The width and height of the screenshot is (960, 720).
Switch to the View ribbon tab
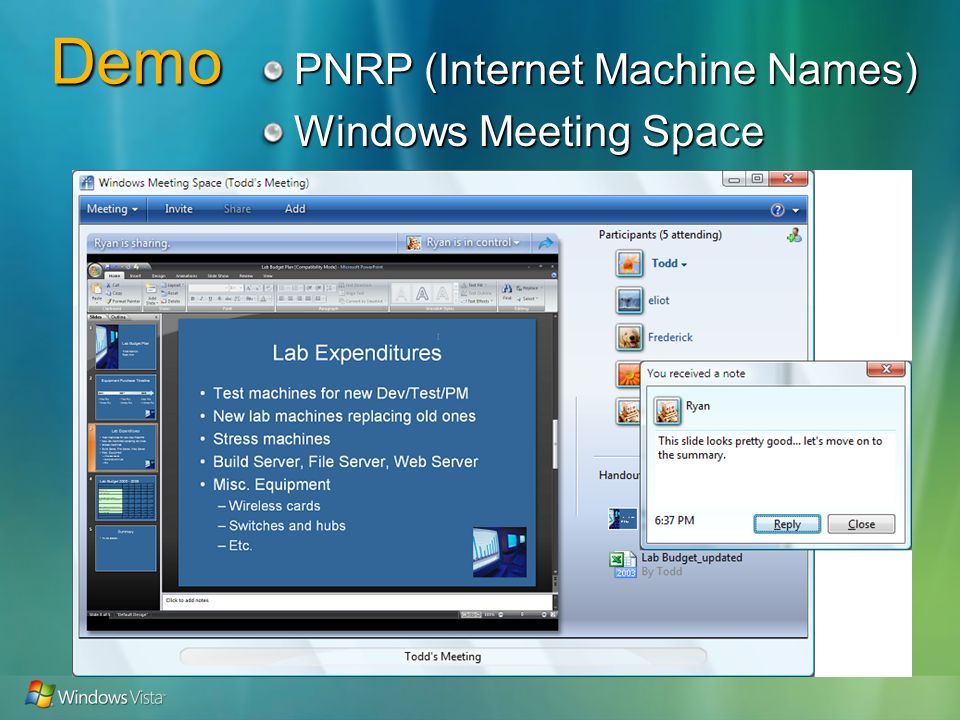coord(268,276)
